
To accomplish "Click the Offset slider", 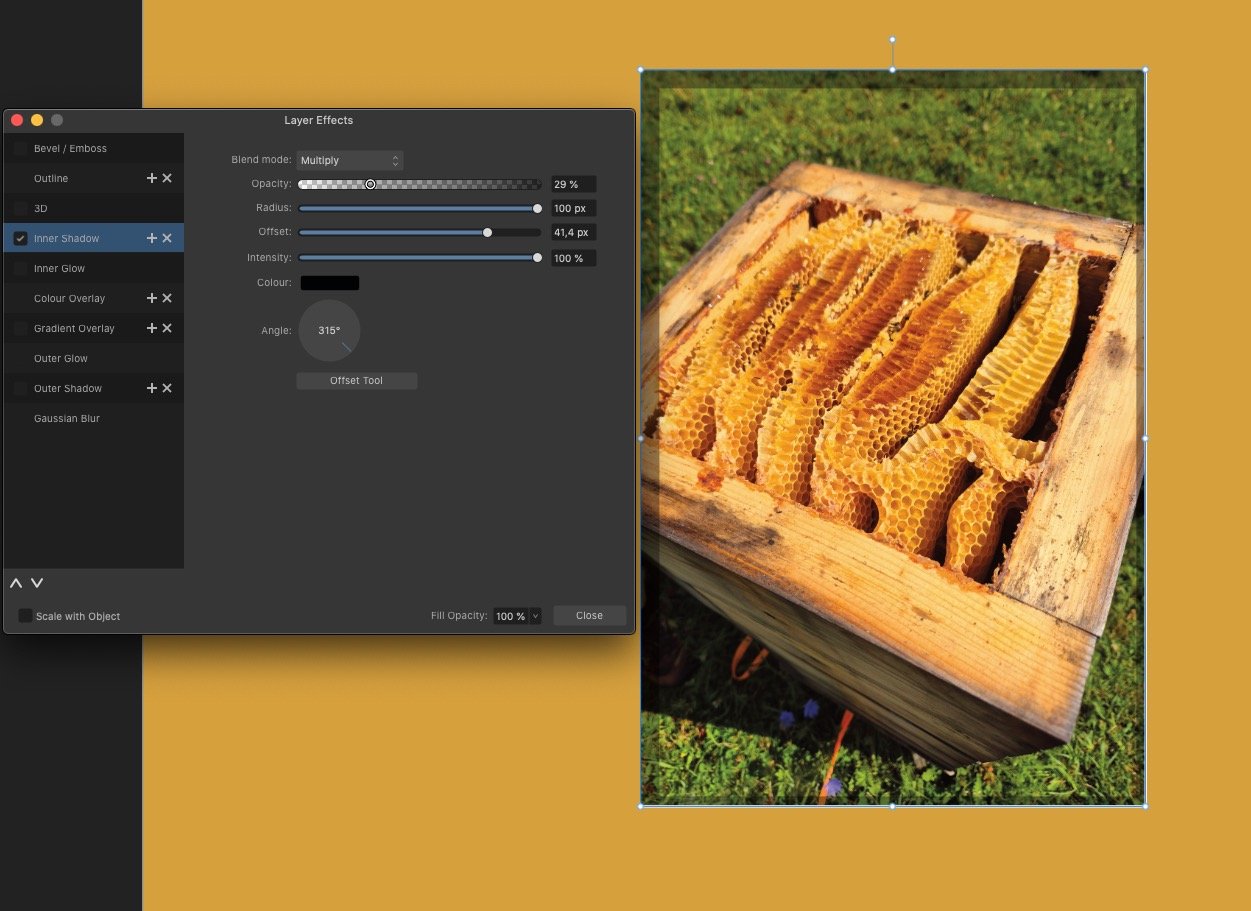I will click(x=420, y=232).
